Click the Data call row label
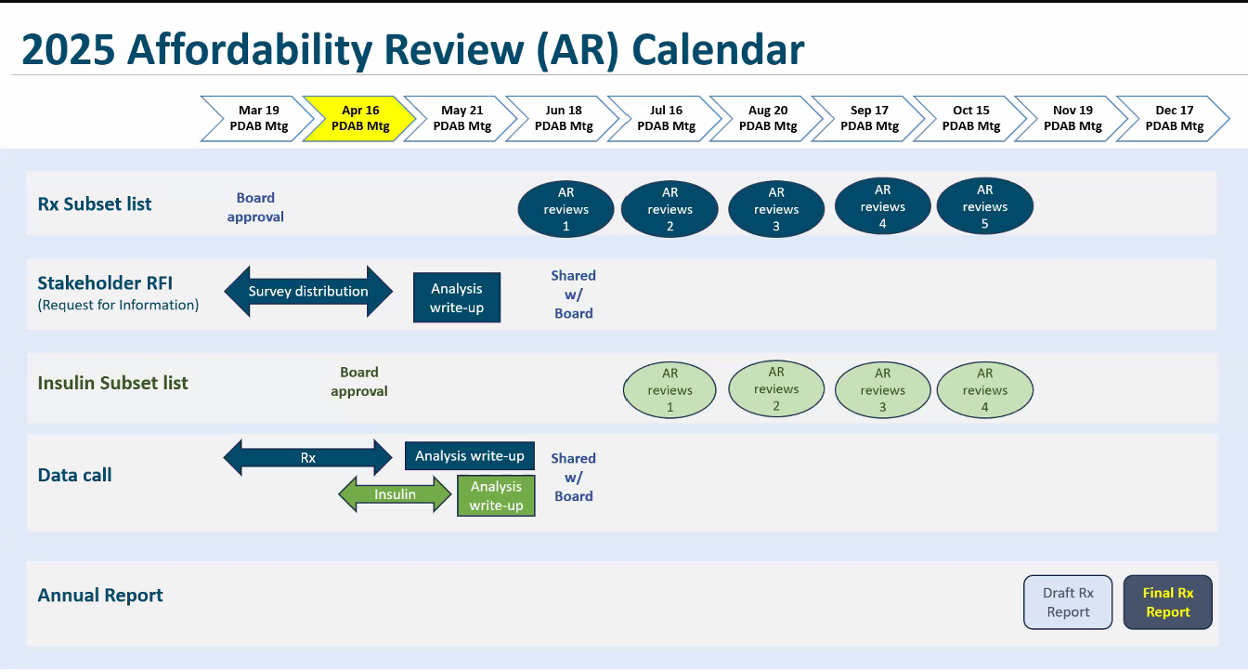1248x672 pixels. 75,475
